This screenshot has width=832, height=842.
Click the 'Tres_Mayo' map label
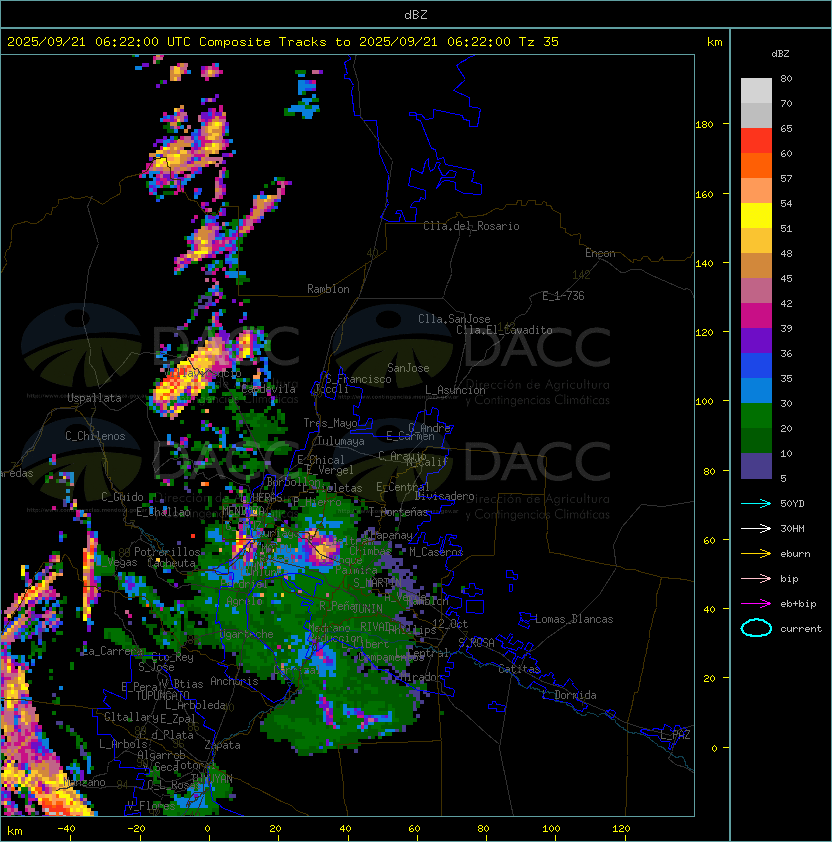coord(330,423)
